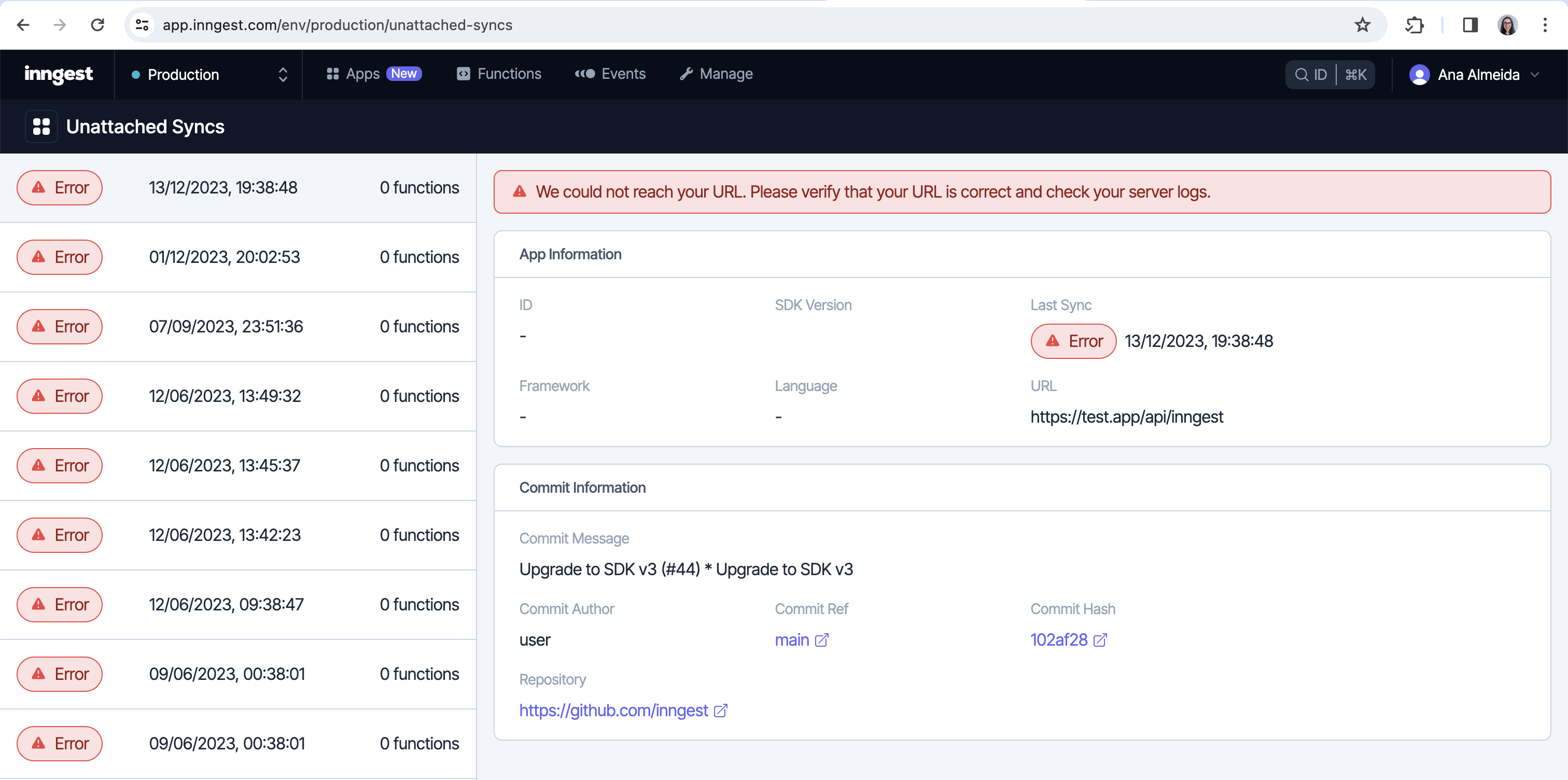The height and width of the screenshot is (780, 1568).
Task: Open the browser extensions puzzle icon
Action: (x=1414, y=25)
